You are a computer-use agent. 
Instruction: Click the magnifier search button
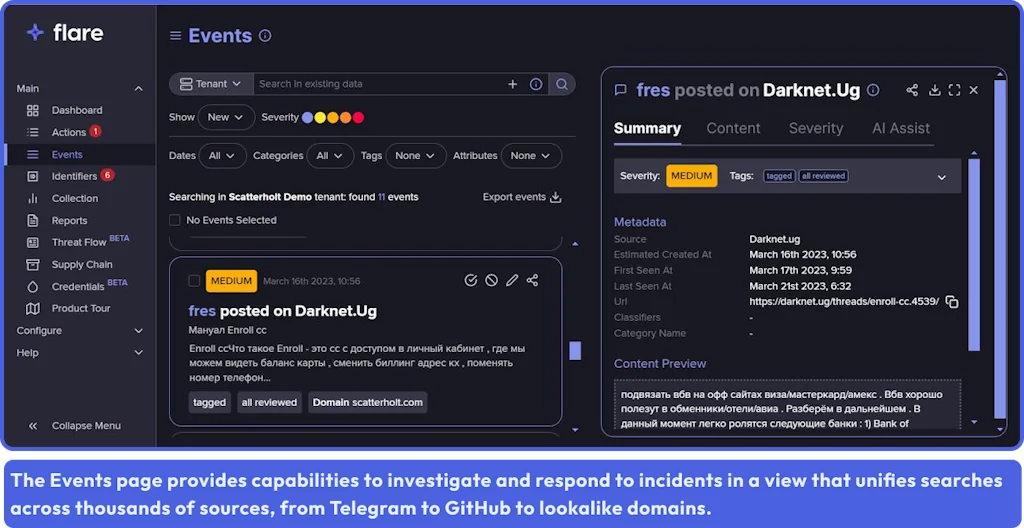[x=562, y=84]
